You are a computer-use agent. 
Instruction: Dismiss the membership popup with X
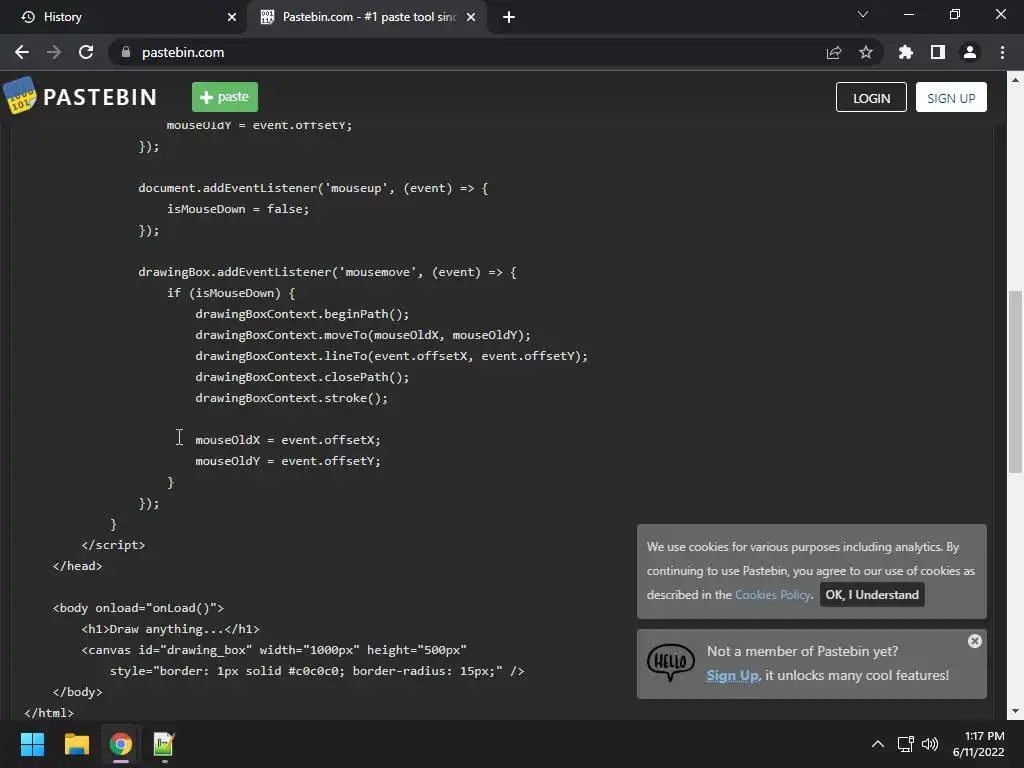coord(974,641)
